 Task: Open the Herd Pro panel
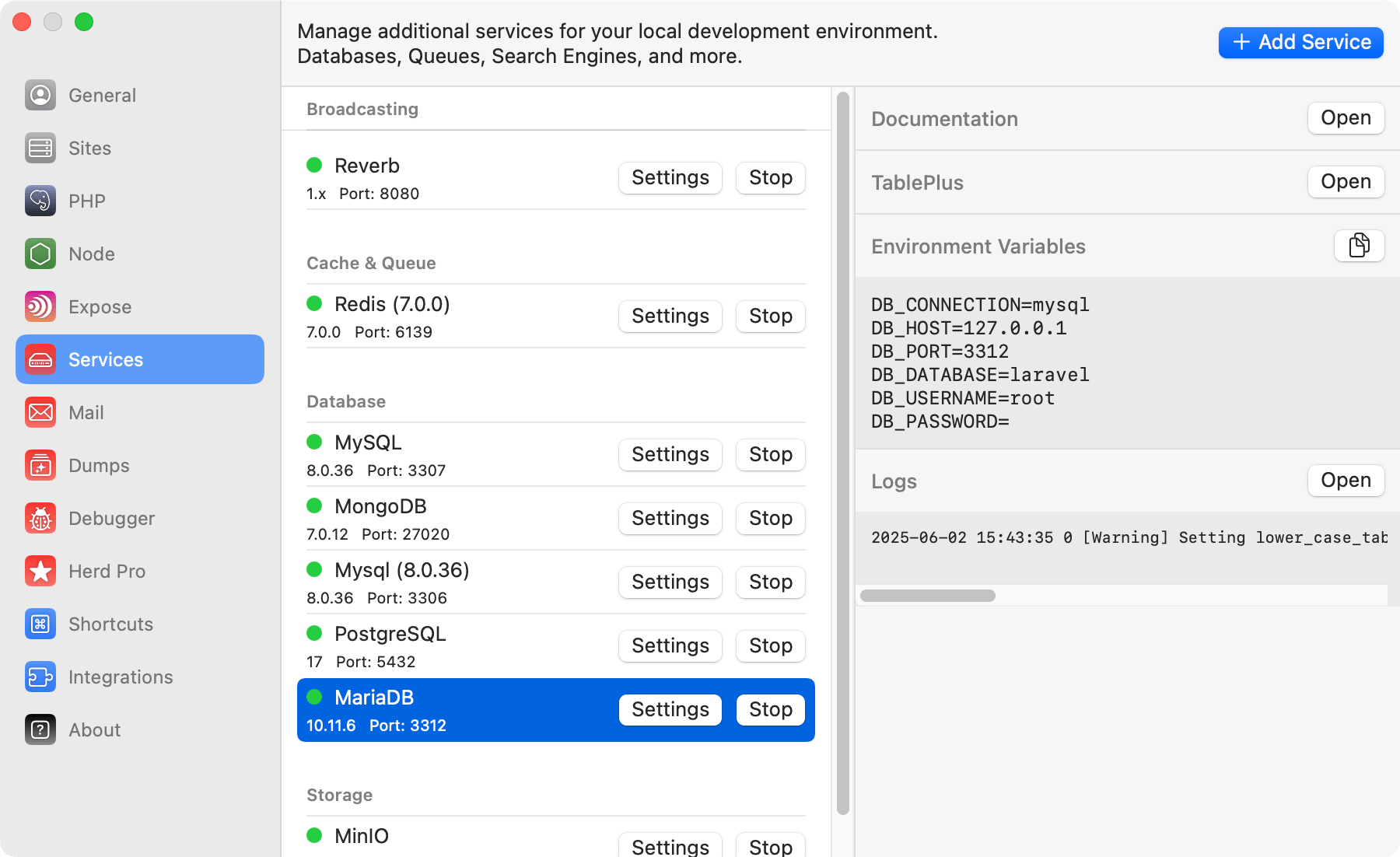tap(107, 571)
